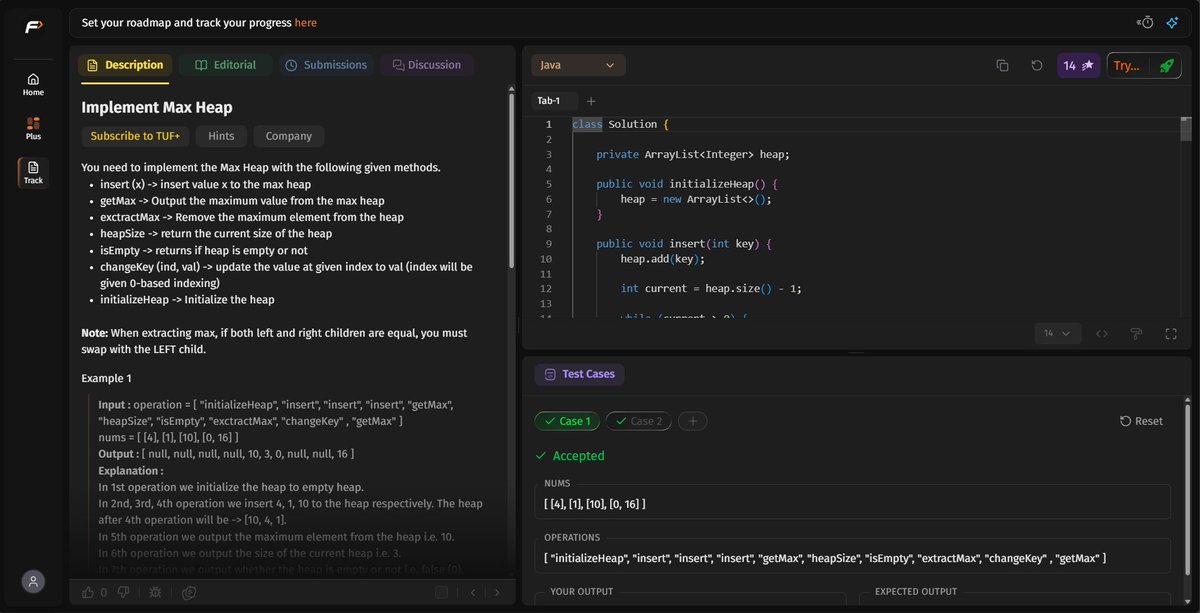Click the 'YOUR OUTPUT' label

582,591
